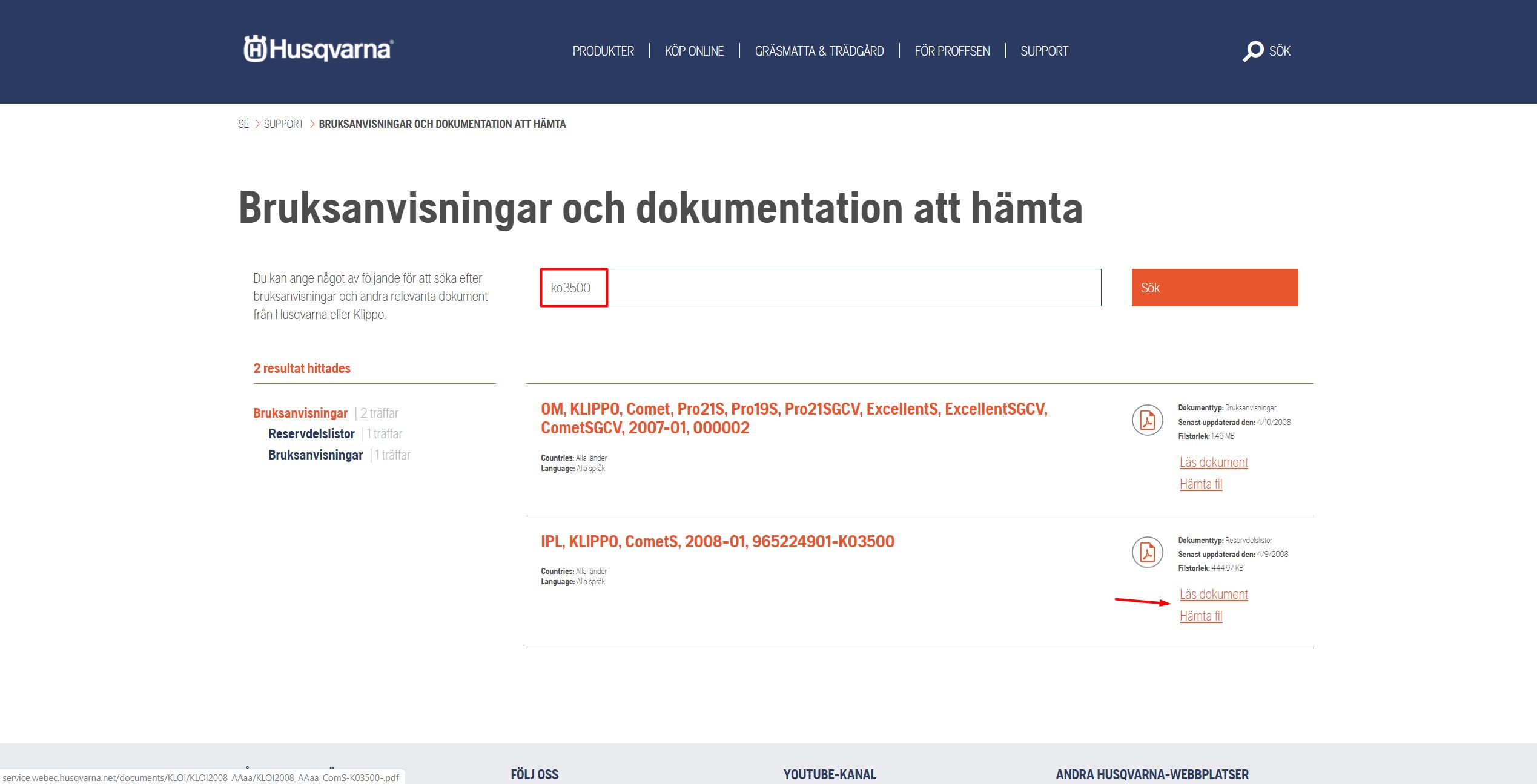1537x784 pixels.
Task: Click Läs dokument for OM KLIPPO Comet
Action: [1214, 463]
